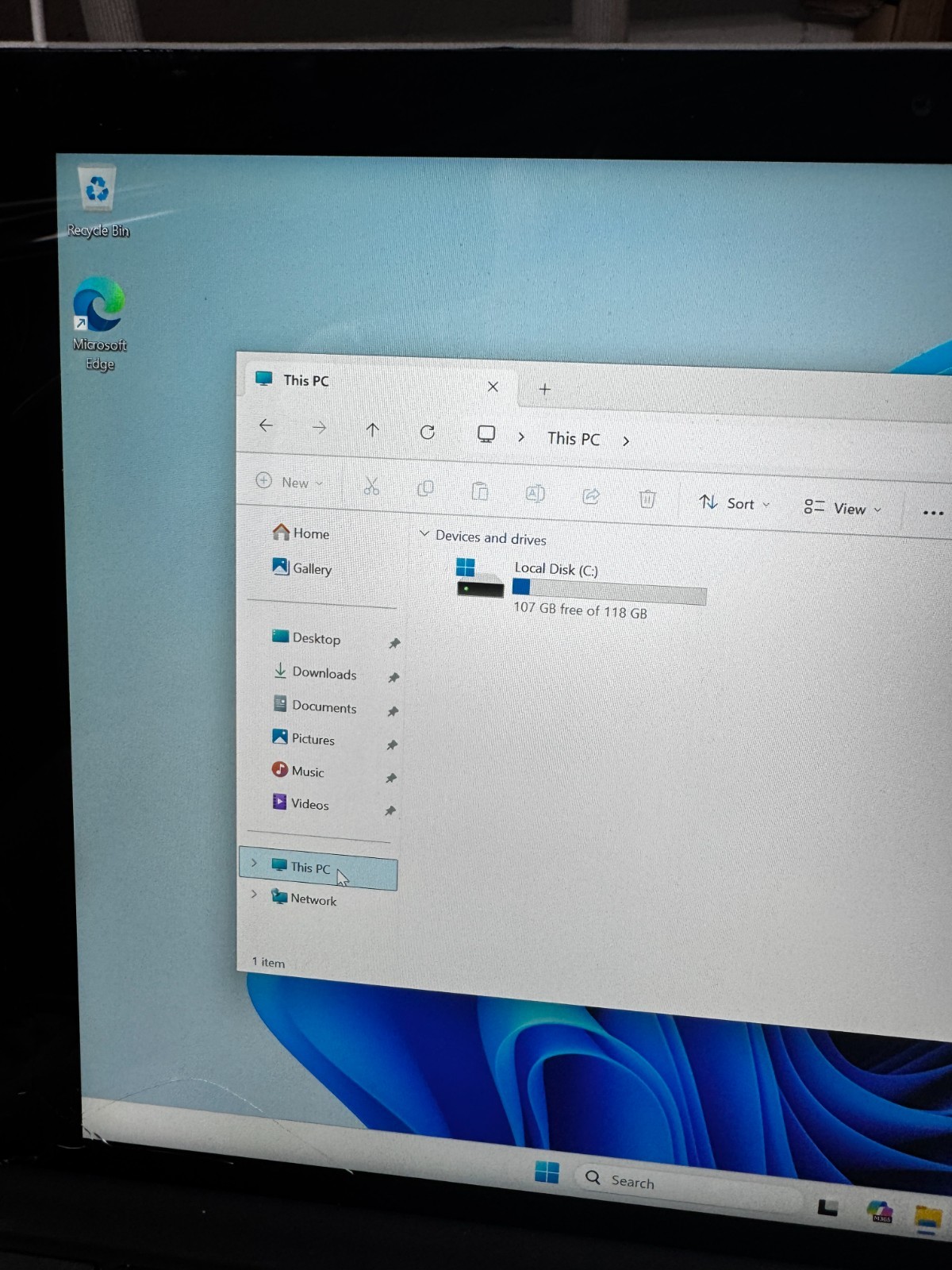Open the Sort options dropdown
This screenshot has width=952, height=1270.
pos(735,503)
